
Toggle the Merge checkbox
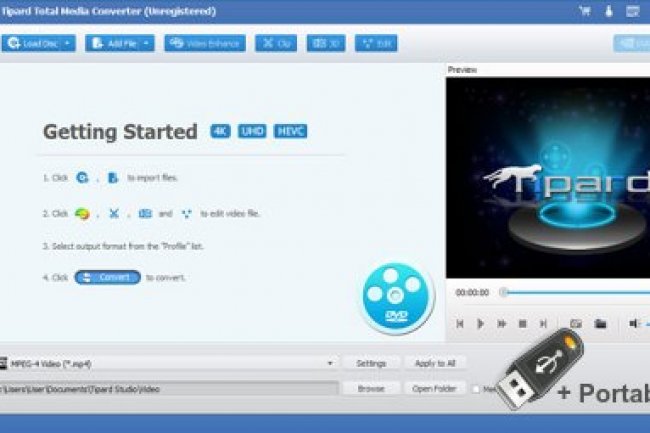[476, 389]
